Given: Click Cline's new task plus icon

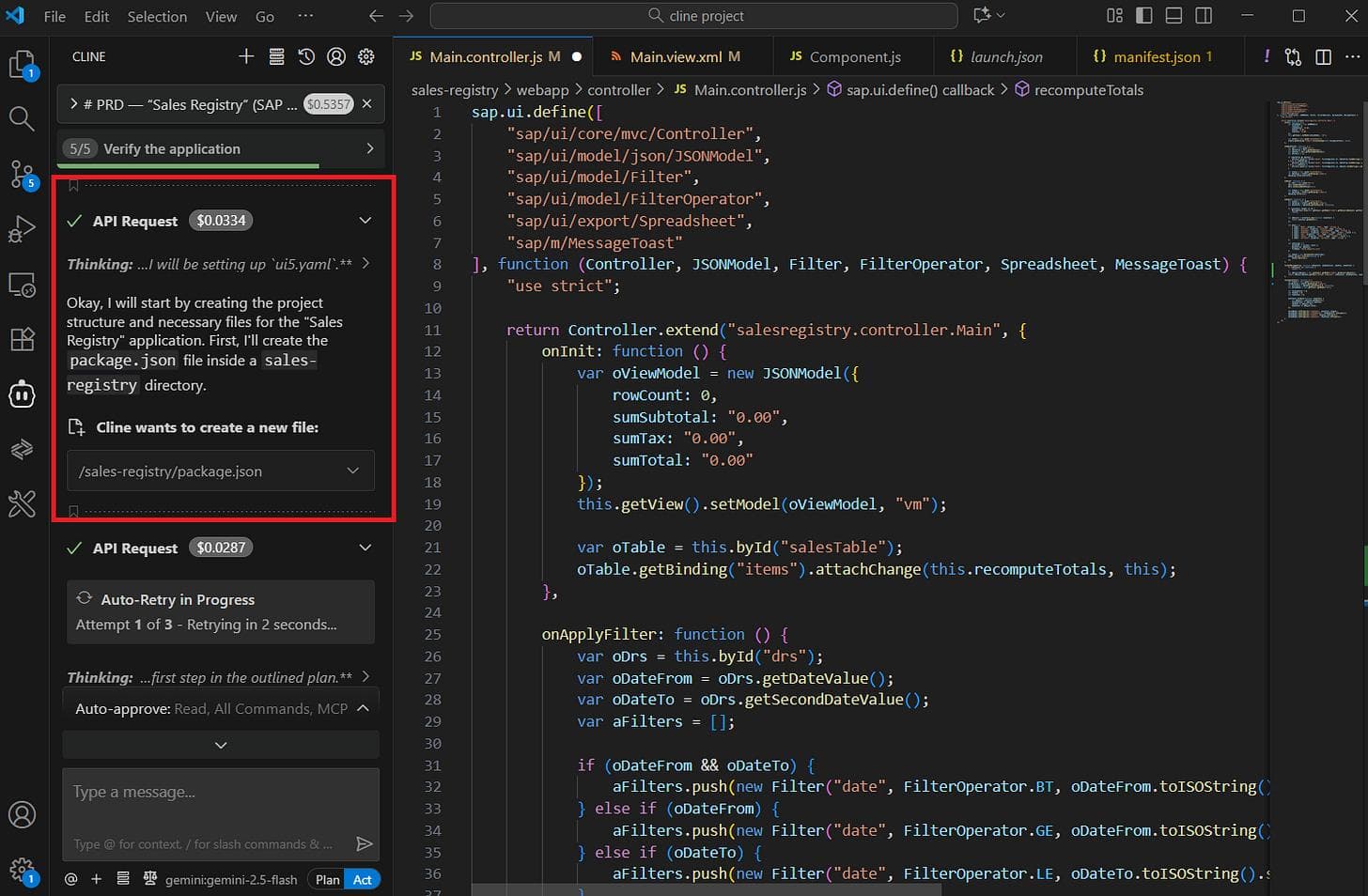Looking at the screenshot, I should coord(246,57).
